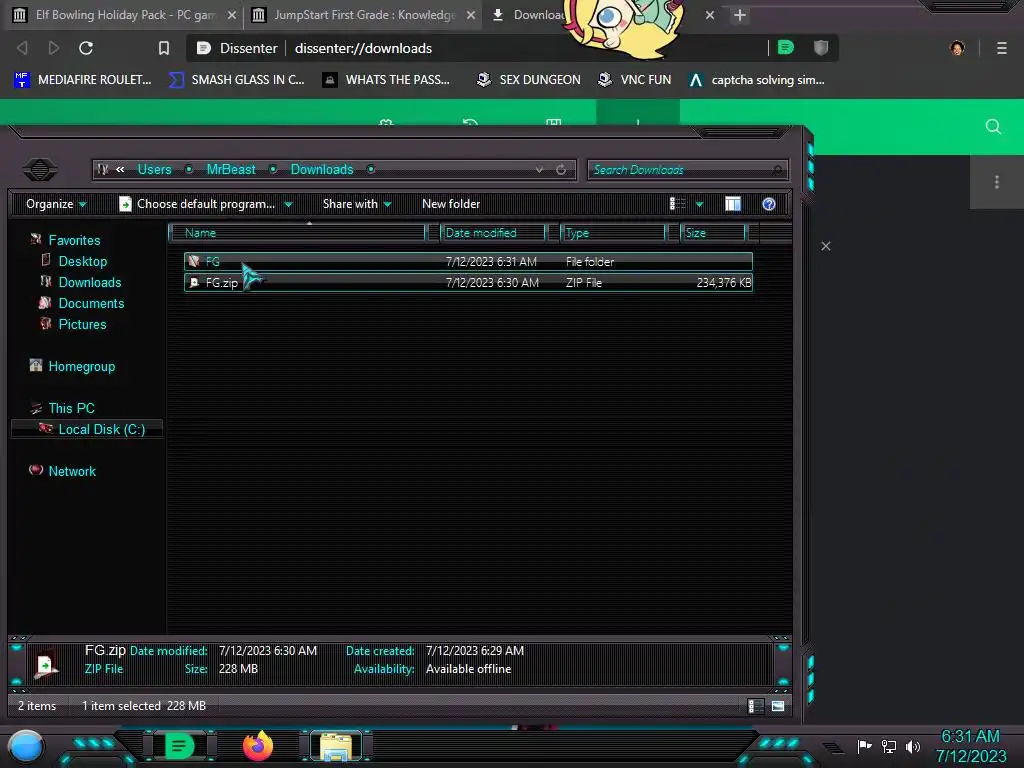
Task: Select the FG.zip file
Action: point(468,282)
